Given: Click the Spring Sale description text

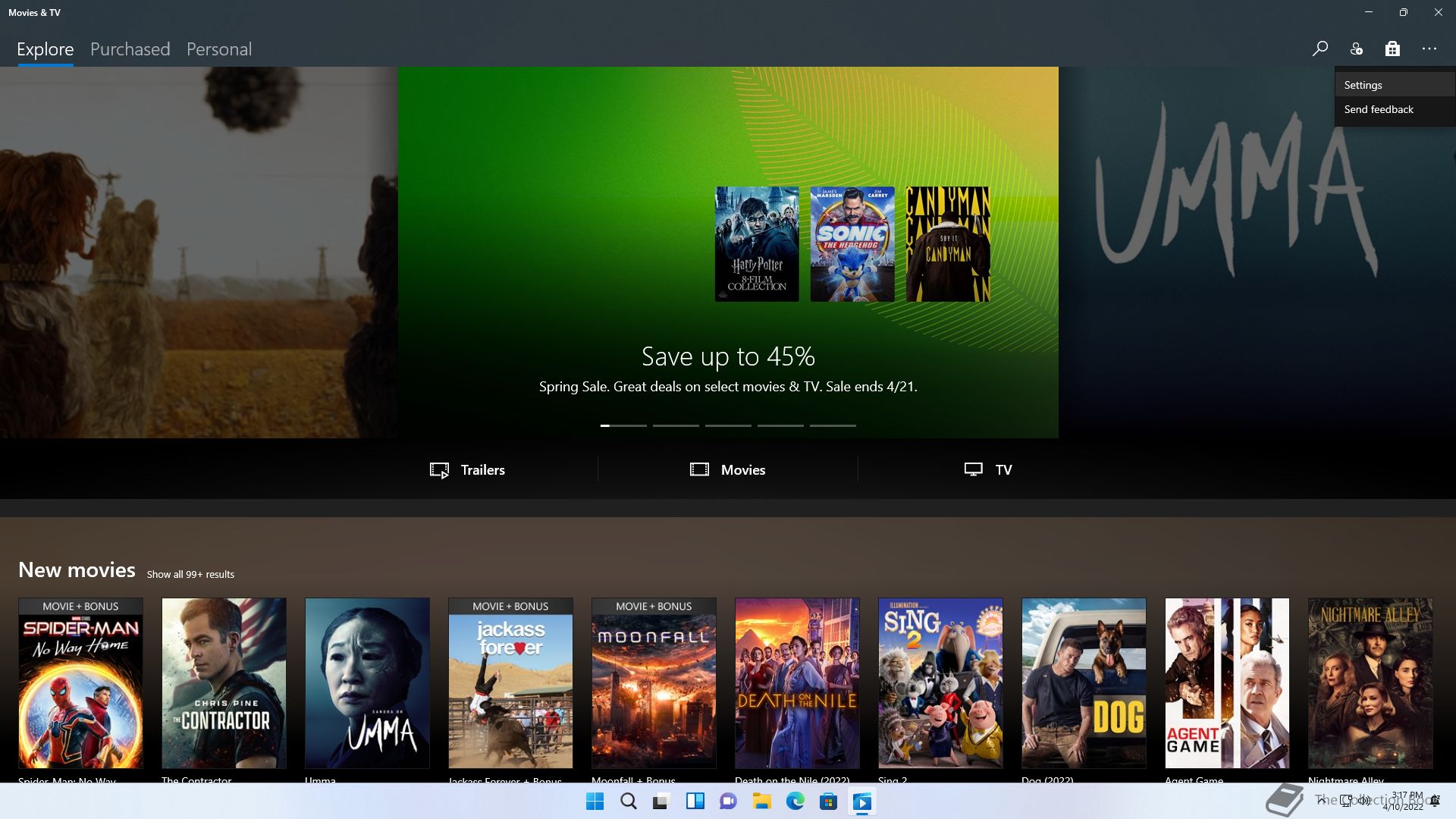Looking at the screenshot, I should click(x=728, y=387).
